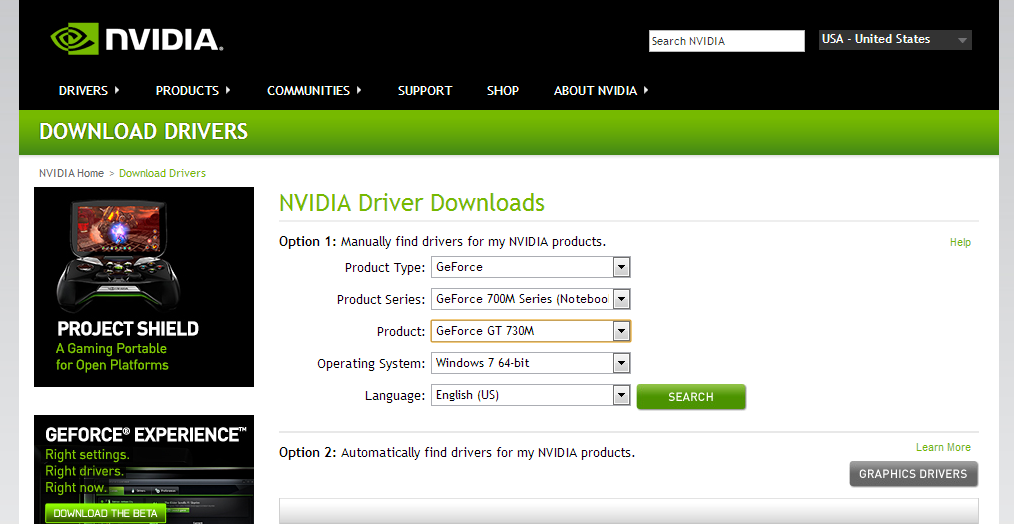This screenshot has height=524, width=1014.
Task: Open the Language dropdown
Action: point(530,395)
